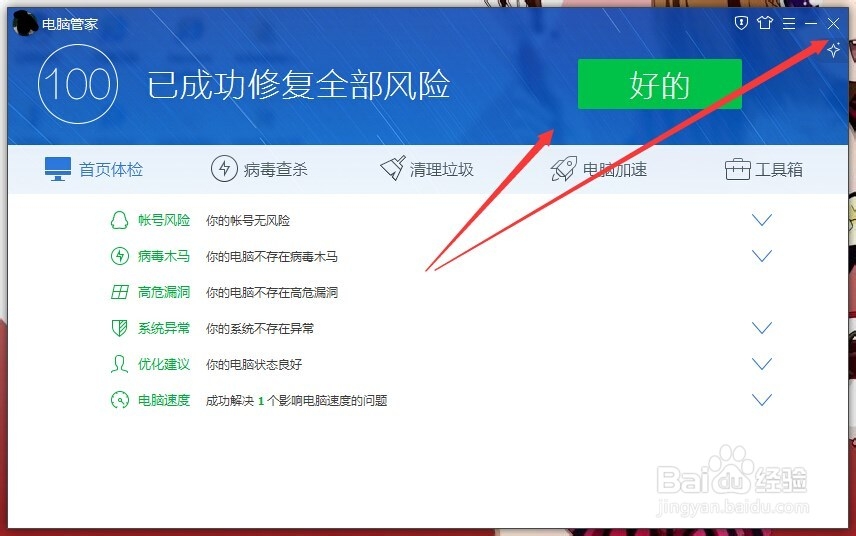856x536 pixels.
Task: Click the 帐号风险 label
Action: click(x=164, y=220)
